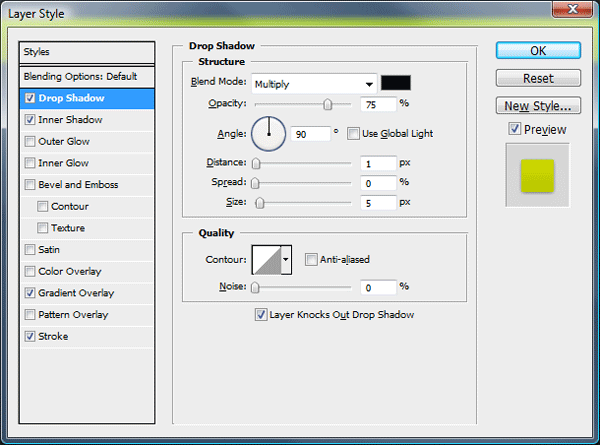Select the Styles panel entry
This screenshot has width=600, height=445.
[x=87, y=52]
